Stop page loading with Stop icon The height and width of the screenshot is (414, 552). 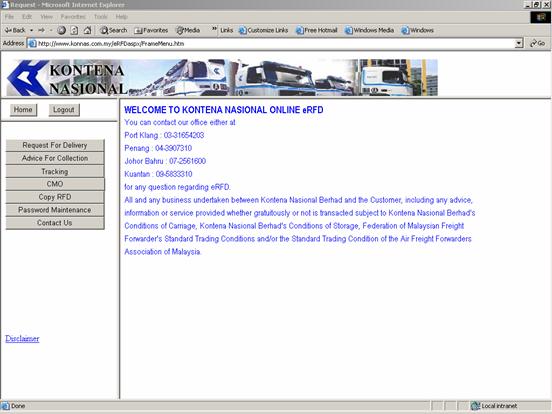pos(61,30)
